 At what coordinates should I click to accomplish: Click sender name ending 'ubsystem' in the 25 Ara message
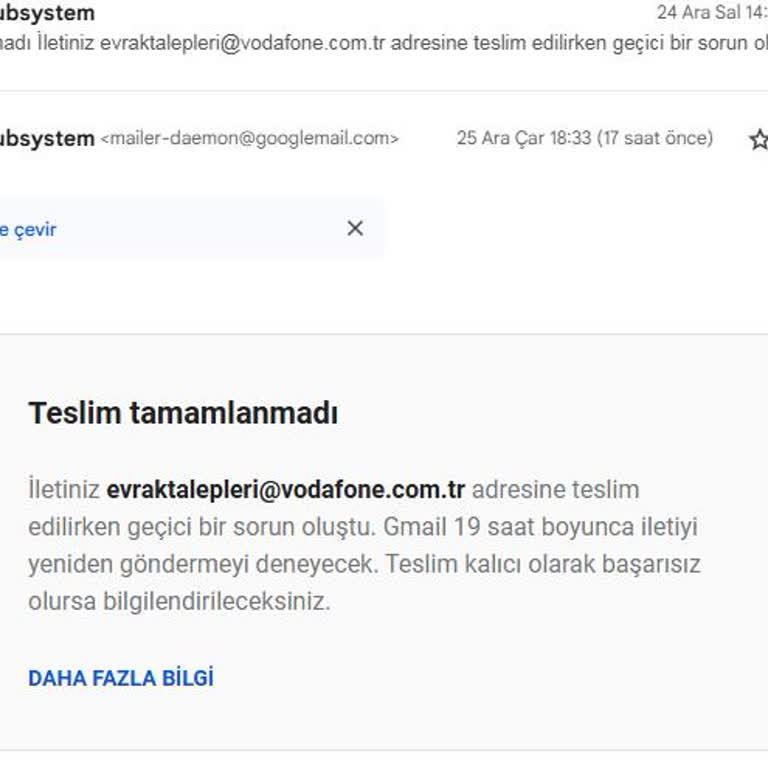[x=48, y=139]
